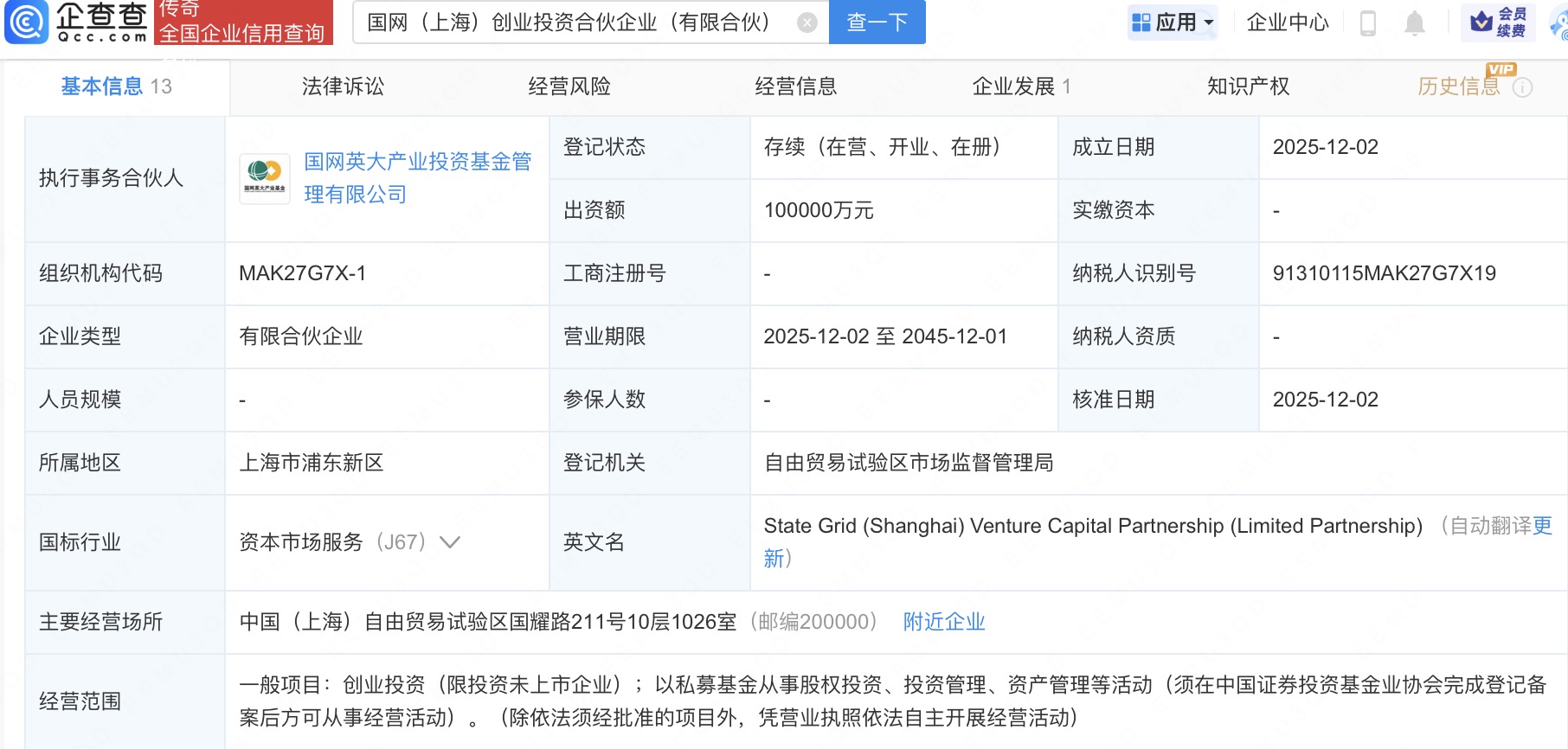Clear the search box text
This screenshot has width=1568, height=749.
pyautogui.click(x=806, y=23)
